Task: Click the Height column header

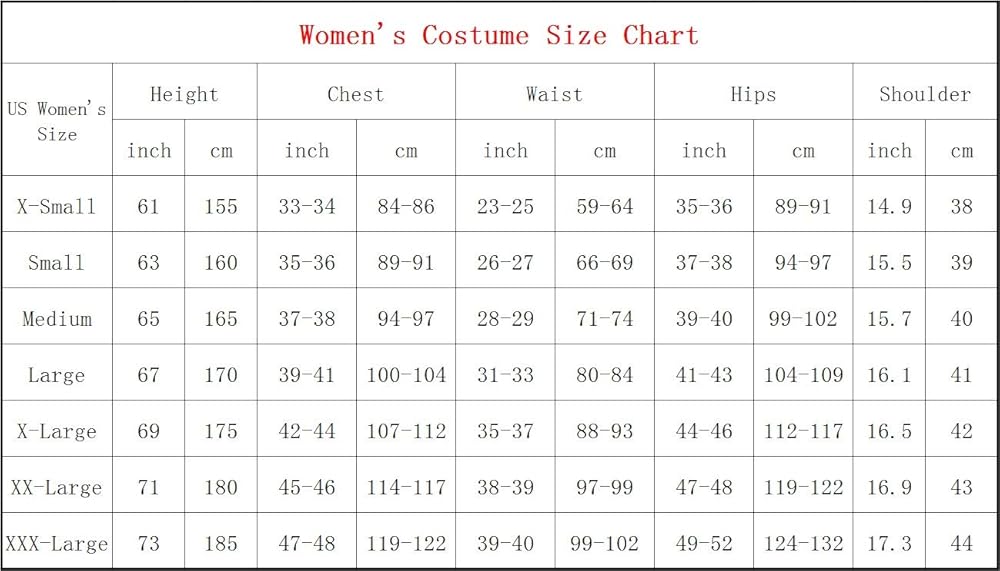Action: pos(184,94)
